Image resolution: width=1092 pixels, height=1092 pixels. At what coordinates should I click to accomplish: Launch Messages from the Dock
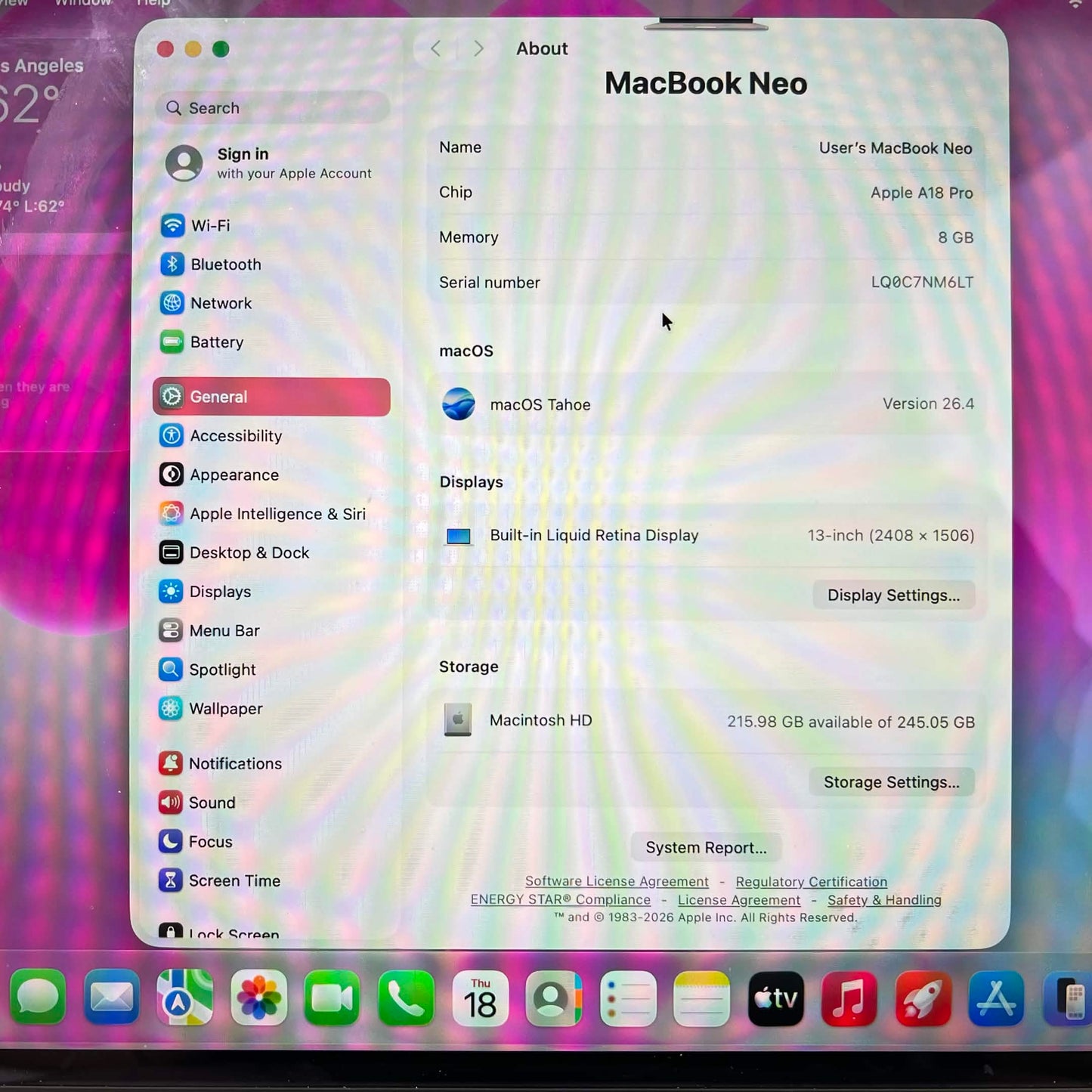point(39,998)
